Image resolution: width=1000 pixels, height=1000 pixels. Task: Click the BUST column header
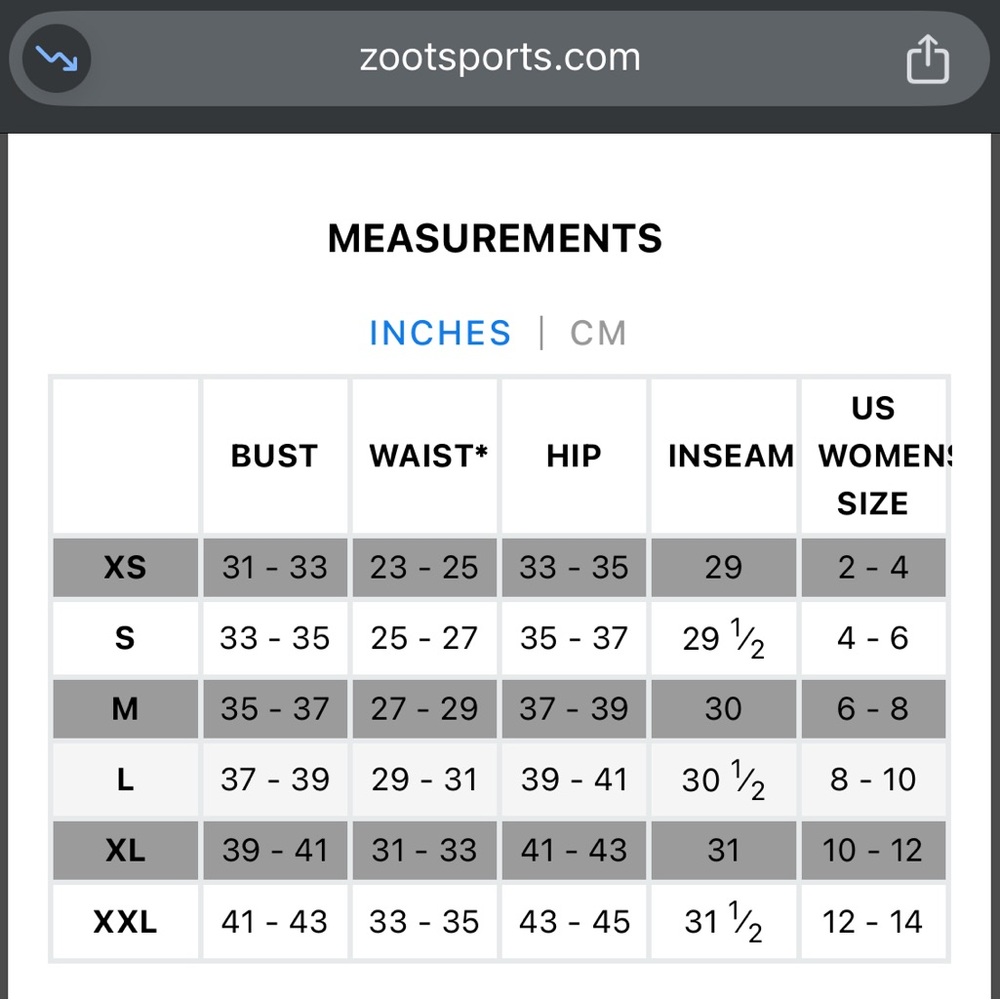pyautogui.click(x=274, y=456)
